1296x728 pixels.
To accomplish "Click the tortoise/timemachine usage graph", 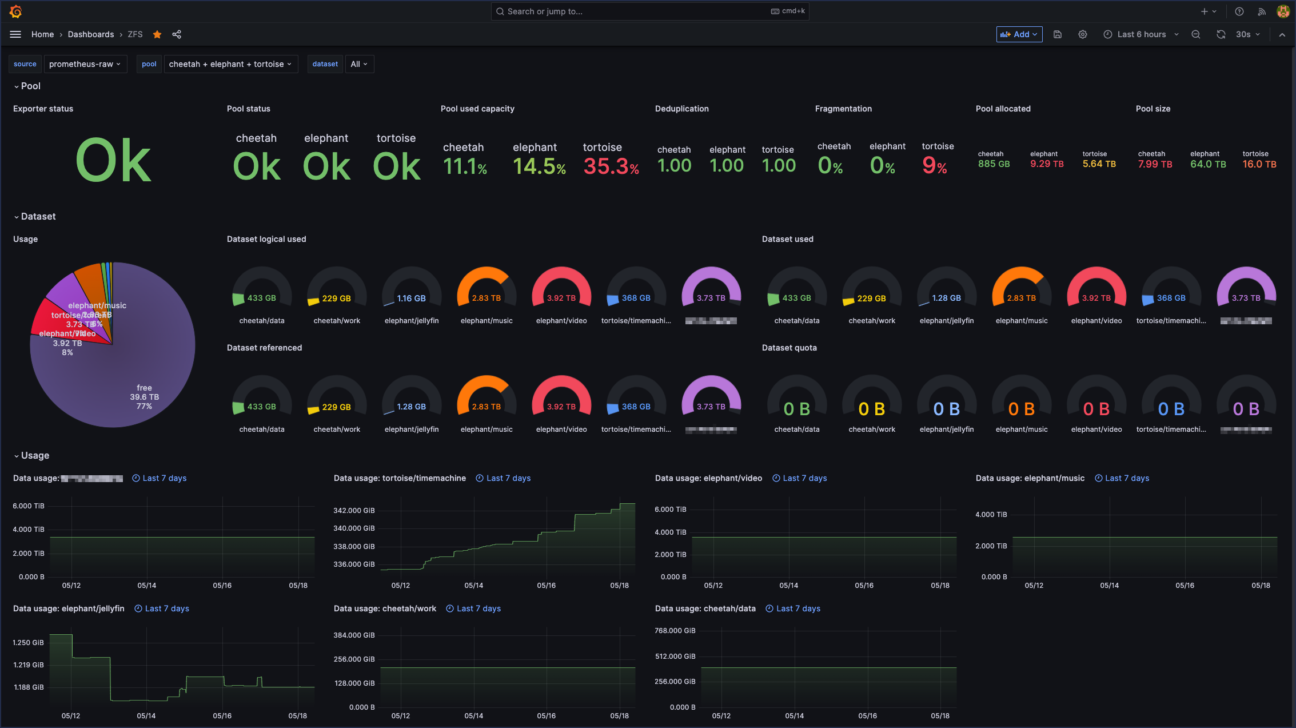I will pyautogui.click(x=507, y=535).
